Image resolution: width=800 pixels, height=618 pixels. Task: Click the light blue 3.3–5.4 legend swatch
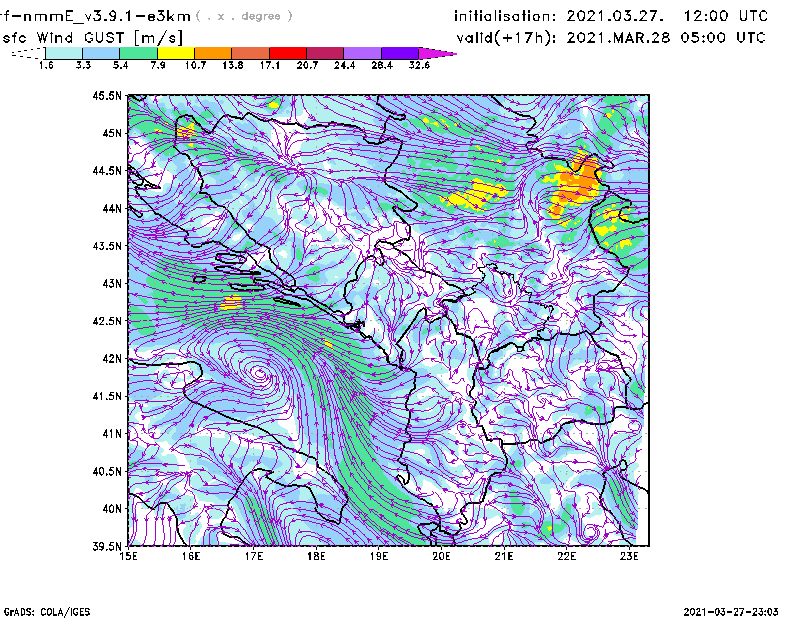101,53
